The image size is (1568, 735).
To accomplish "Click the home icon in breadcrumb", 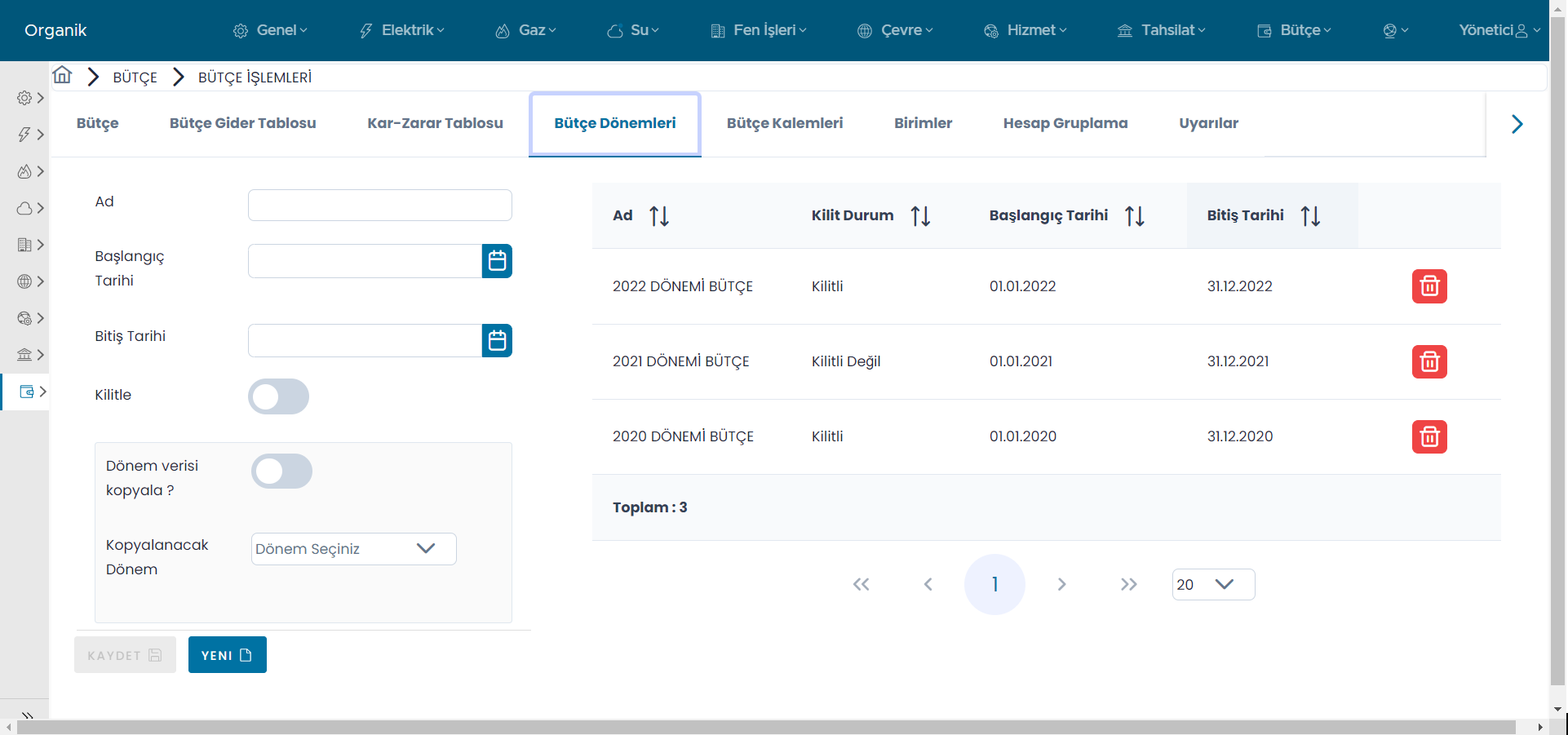I will [x=62, y=76].
